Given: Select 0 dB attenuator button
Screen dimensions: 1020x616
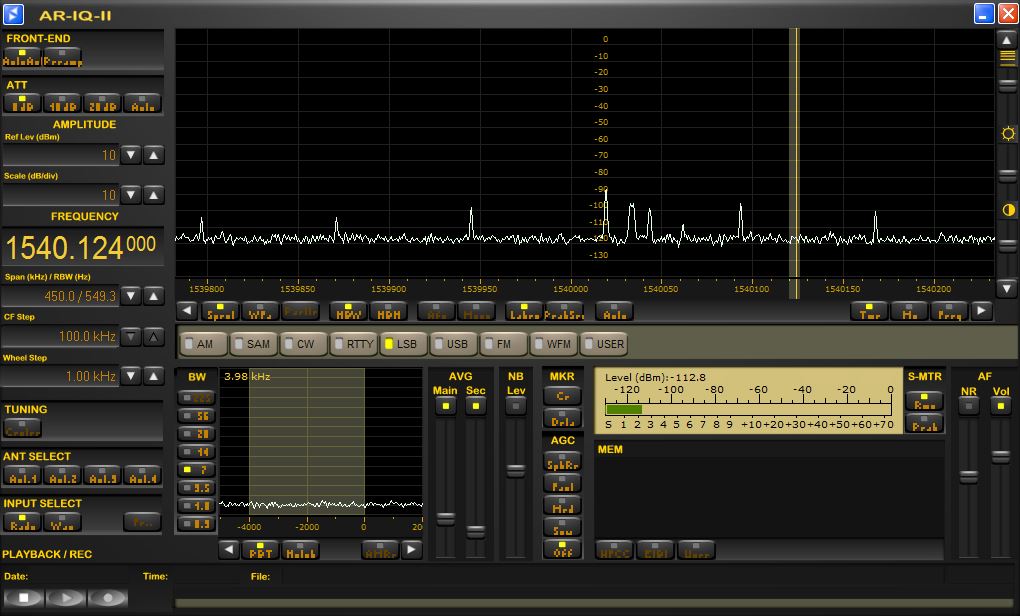Looking at the screenshot, I should [22, 103].
